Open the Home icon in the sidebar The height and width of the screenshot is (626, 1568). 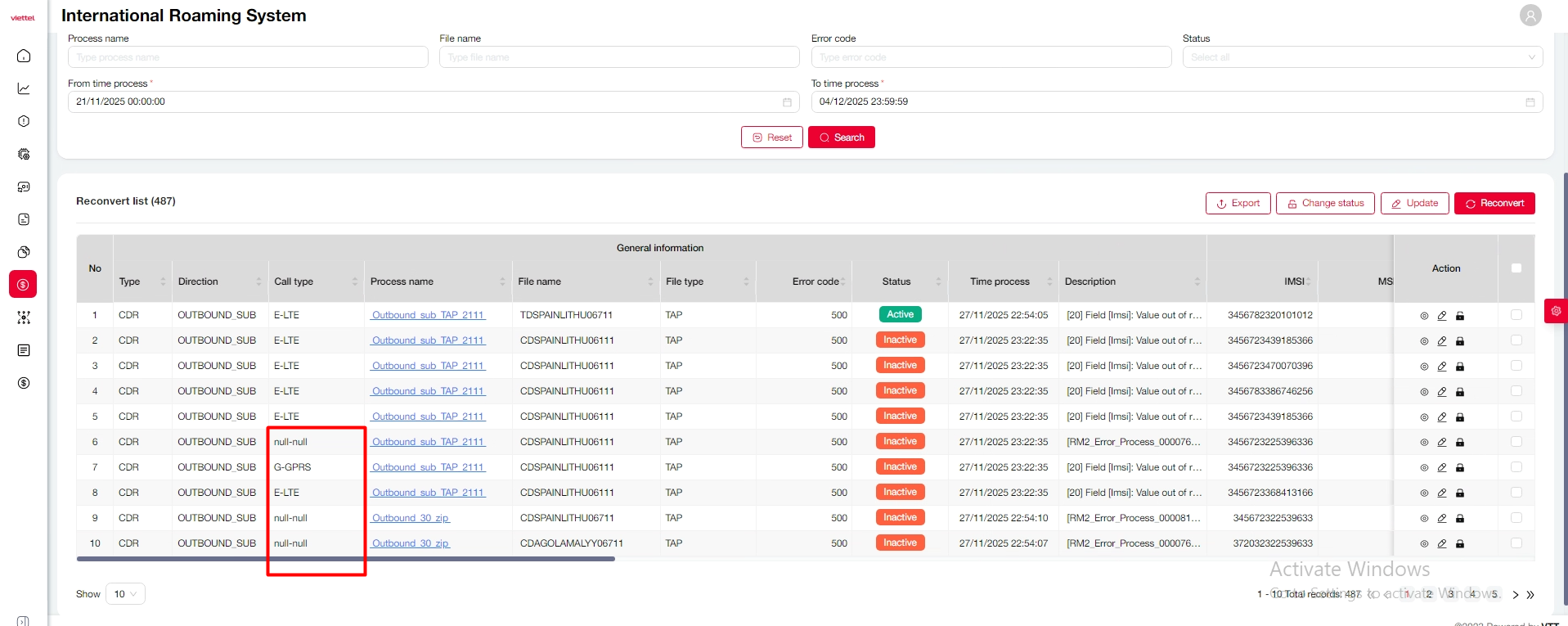pyautogui.click(x=24, y=56)
